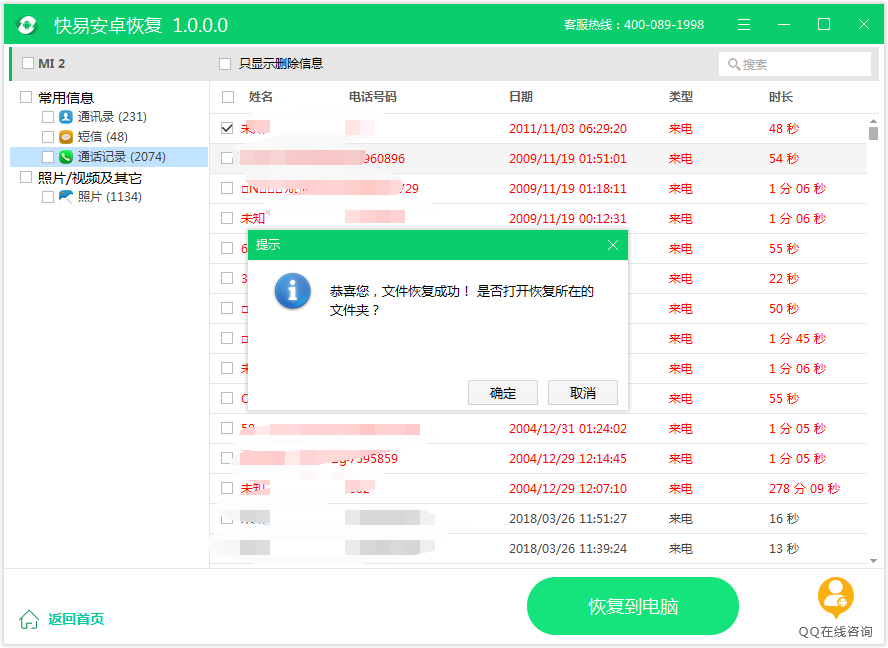Click the duration 278 分 09 秒
This screenshot has width=888, height=648.
click(x=804, y=489)
